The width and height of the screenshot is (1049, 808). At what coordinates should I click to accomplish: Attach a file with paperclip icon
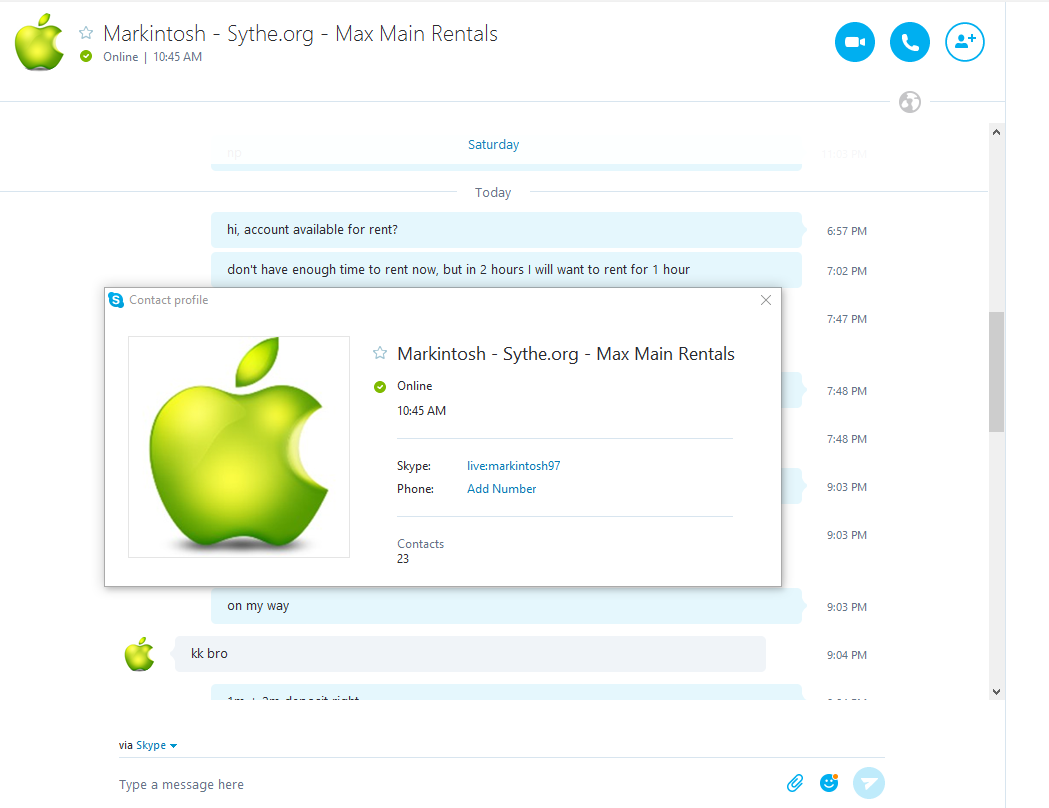click(x=795, y=783)
